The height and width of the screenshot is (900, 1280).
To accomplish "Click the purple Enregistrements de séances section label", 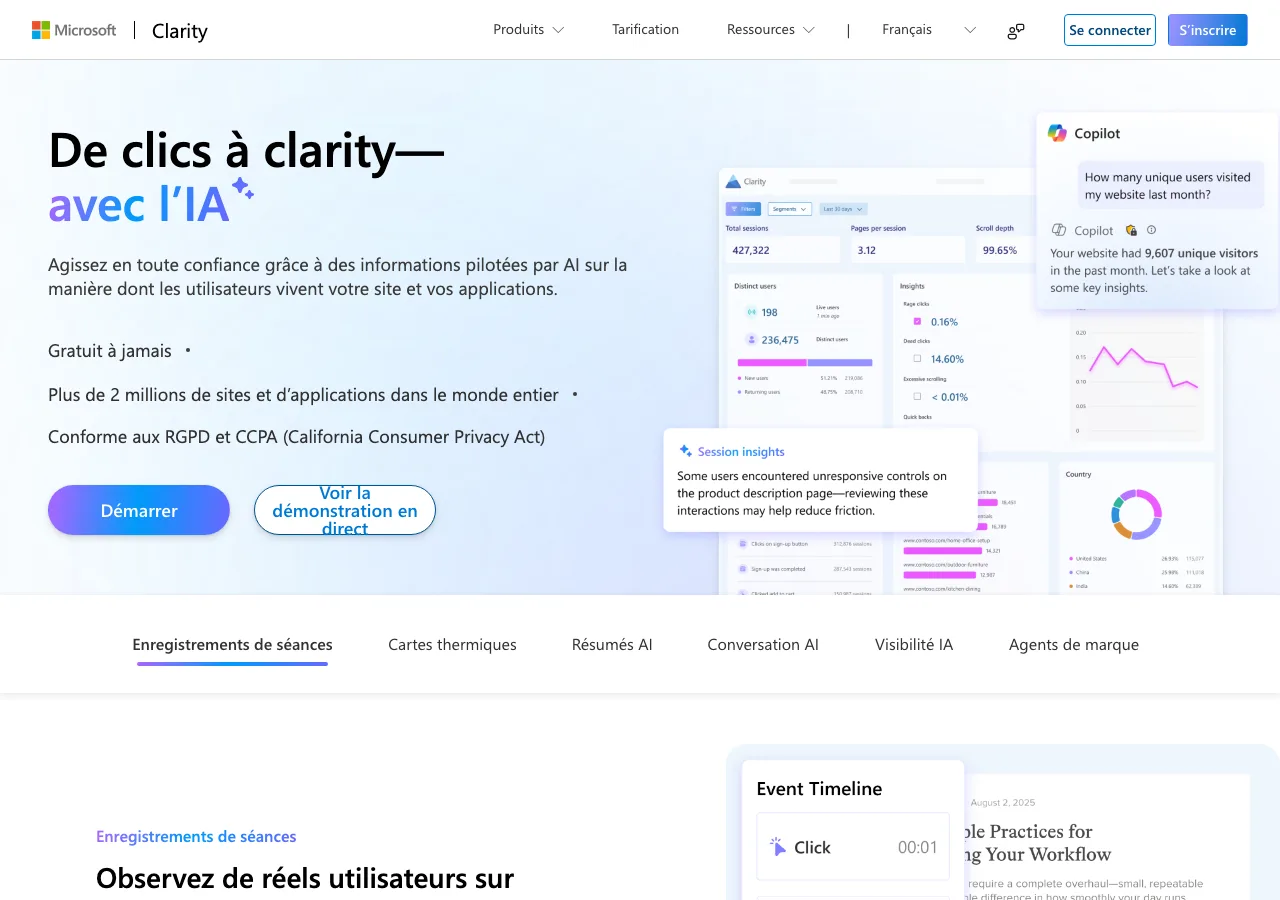I will pos(196,837).
